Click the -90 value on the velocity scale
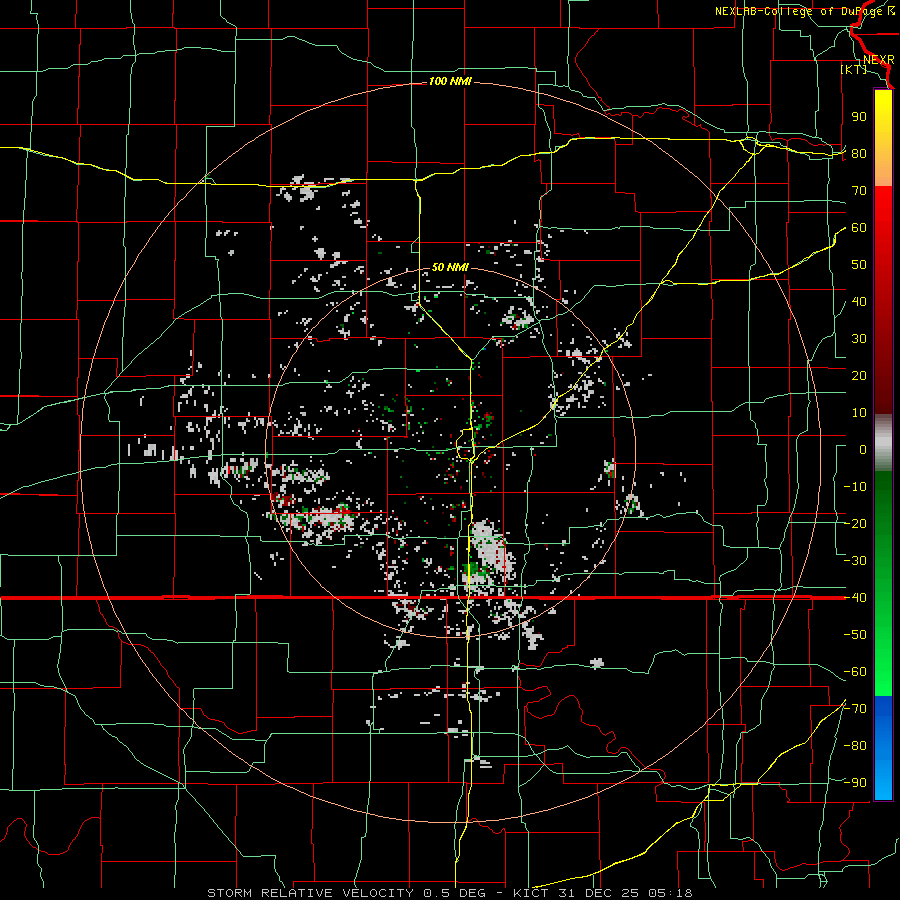 pyautogui.click(x=855, y=782)
